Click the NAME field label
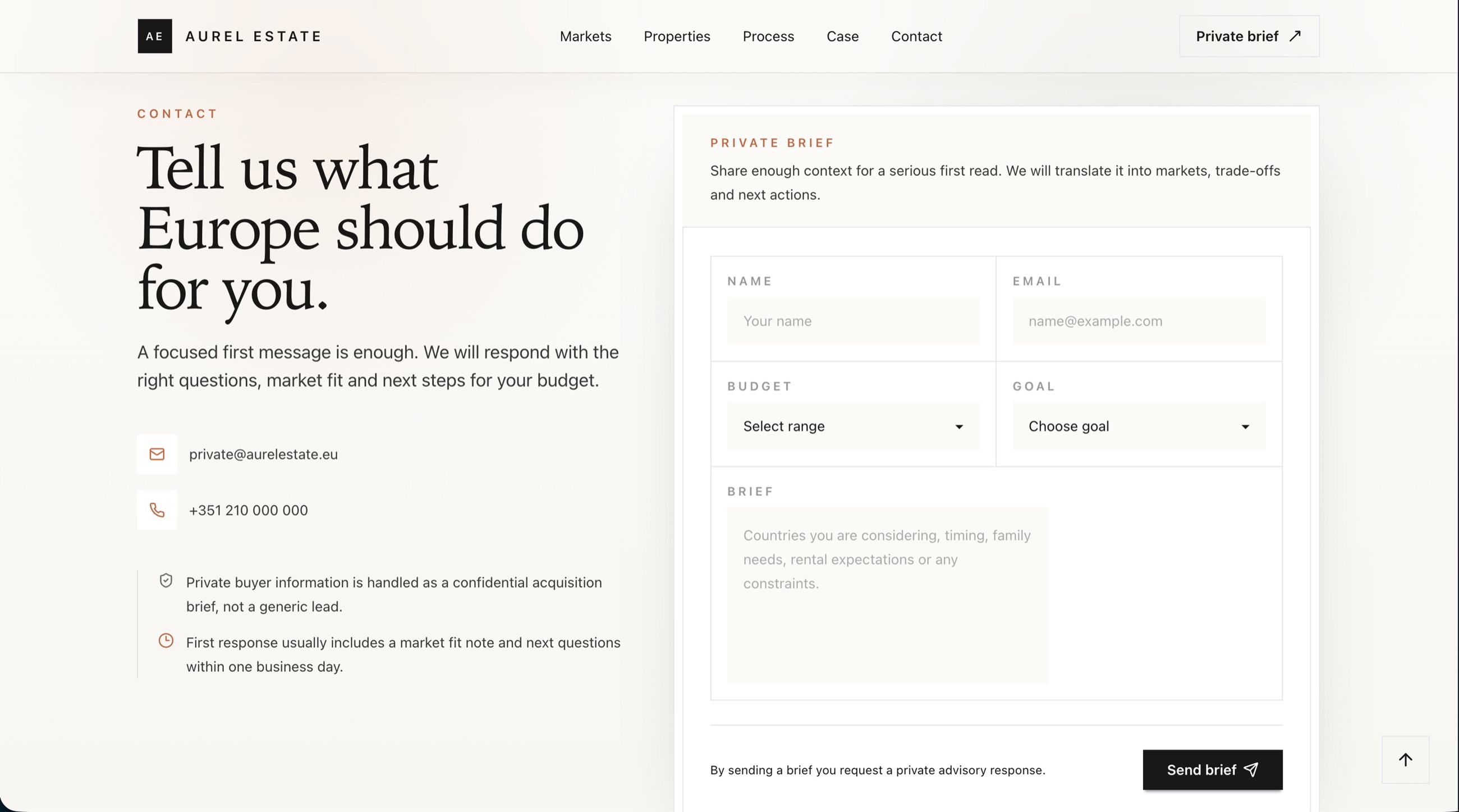This screenshot has height=812, width=1459. (749, 281)
